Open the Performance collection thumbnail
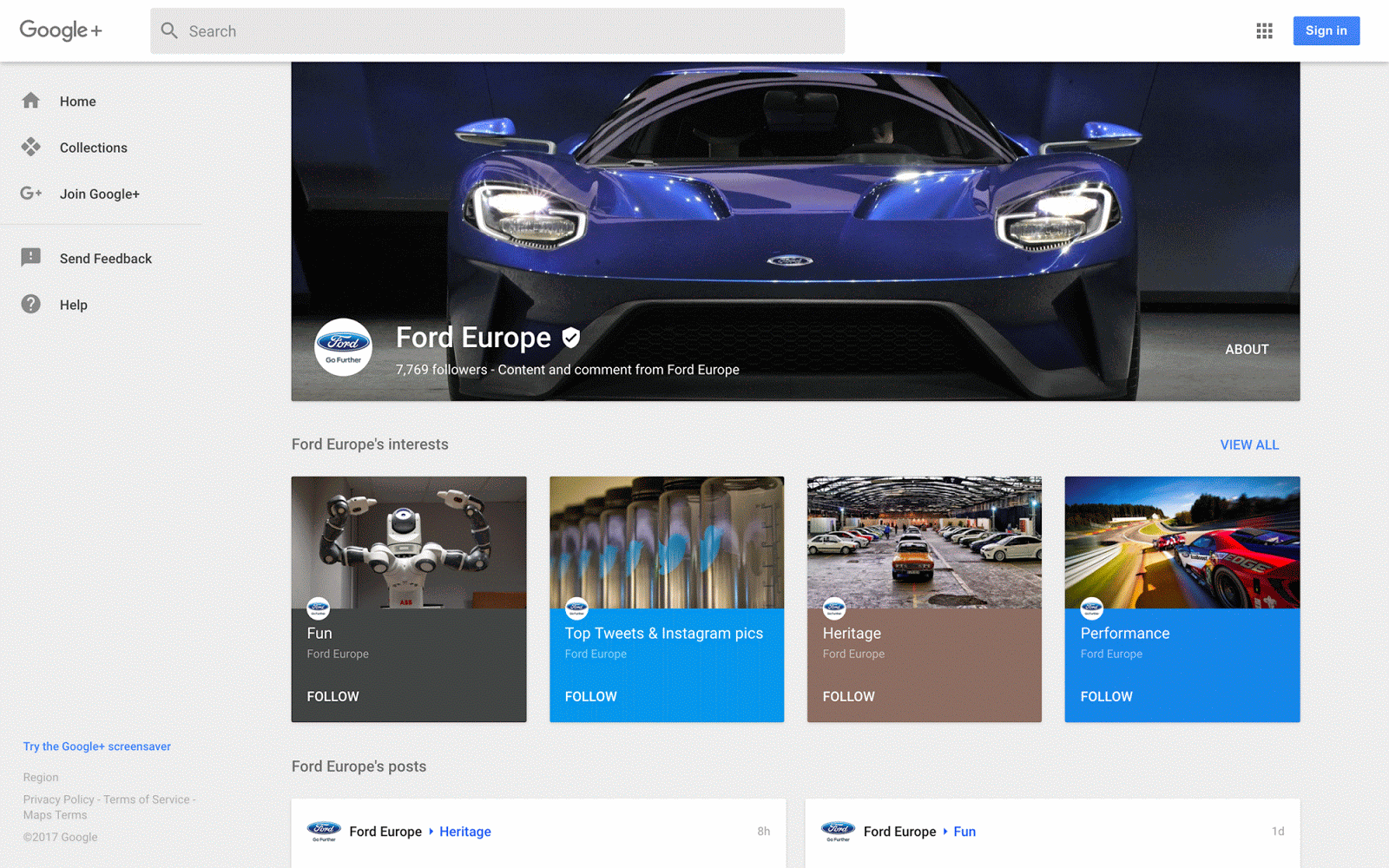This screenshot has height=868, width=1389. pyautogui.click(x=1182, y=542)
